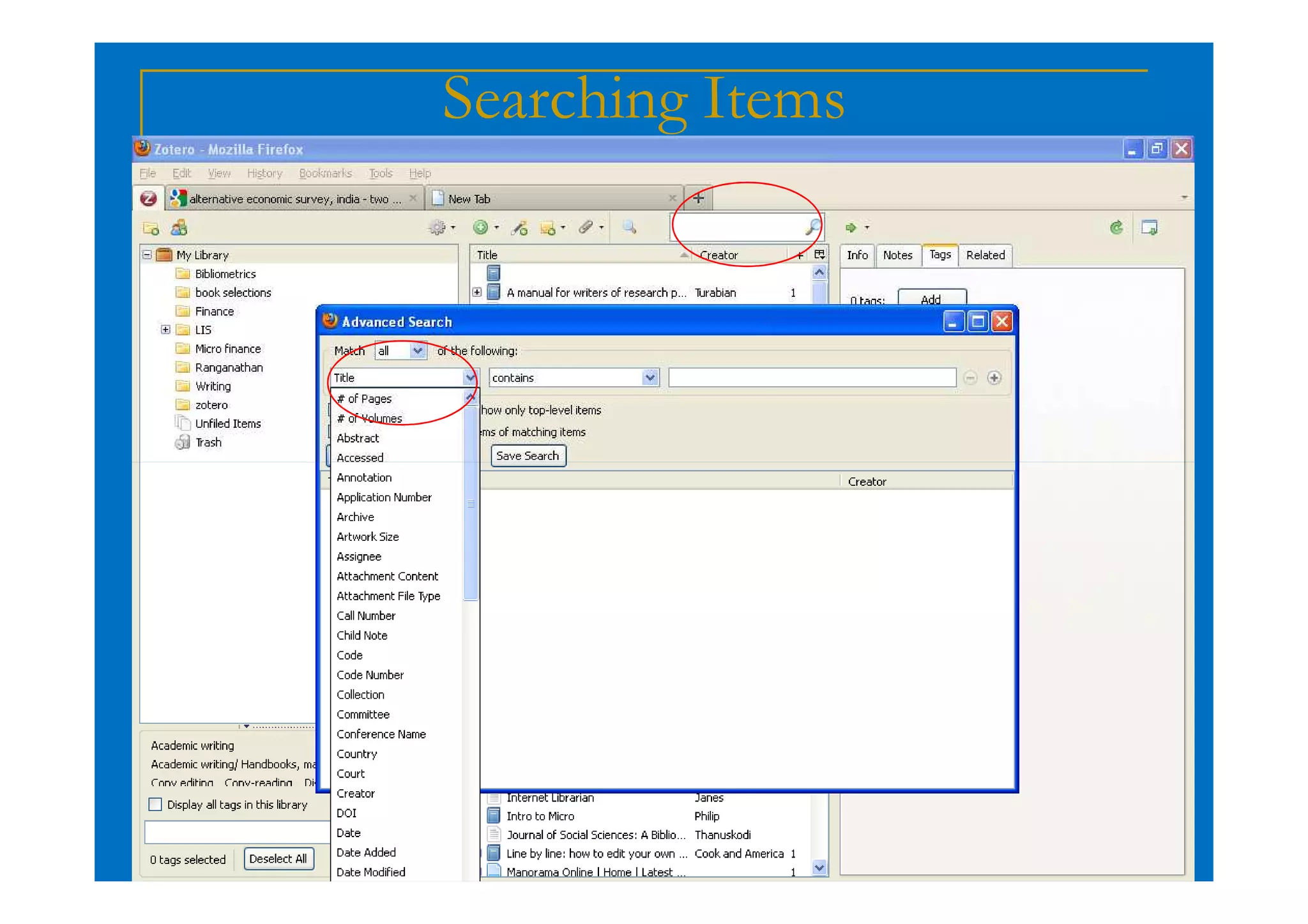Click the new tab plus button
The width and height of the screenshot is (1308, 924).
point(699,199)
